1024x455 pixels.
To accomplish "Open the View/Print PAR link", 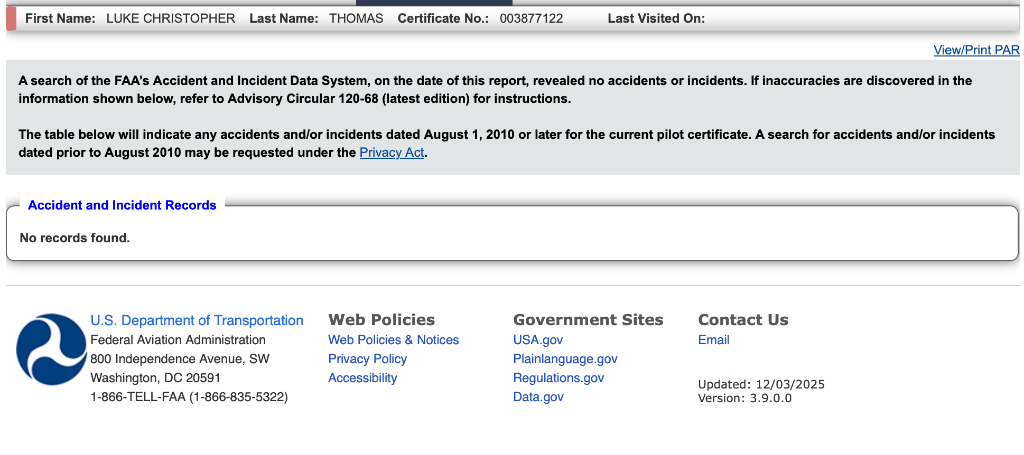I will point(976,50).
